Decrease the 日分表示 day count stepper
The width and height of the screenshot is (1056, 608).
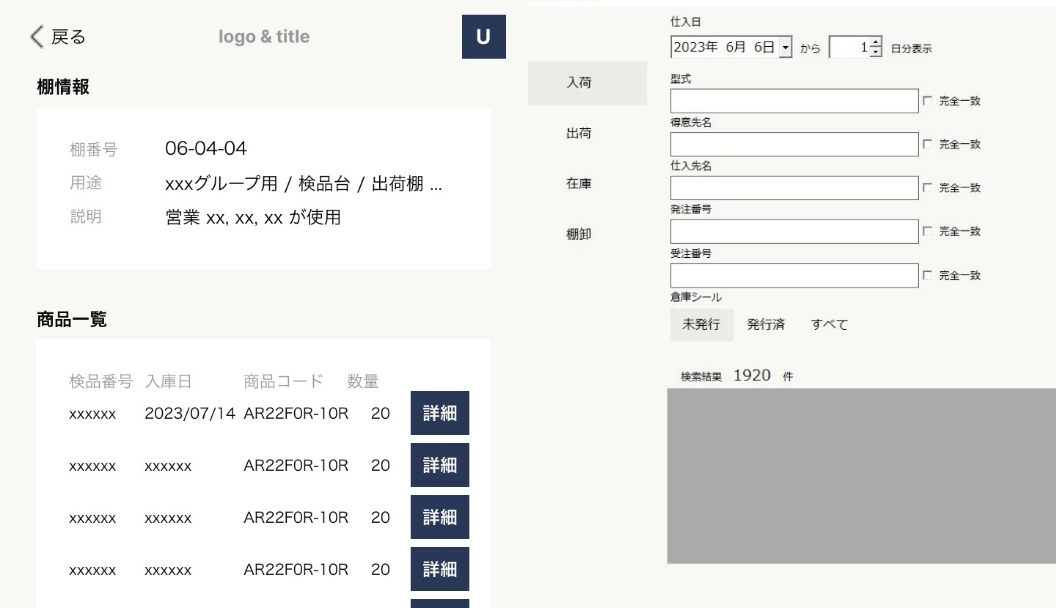coord(876,52)
